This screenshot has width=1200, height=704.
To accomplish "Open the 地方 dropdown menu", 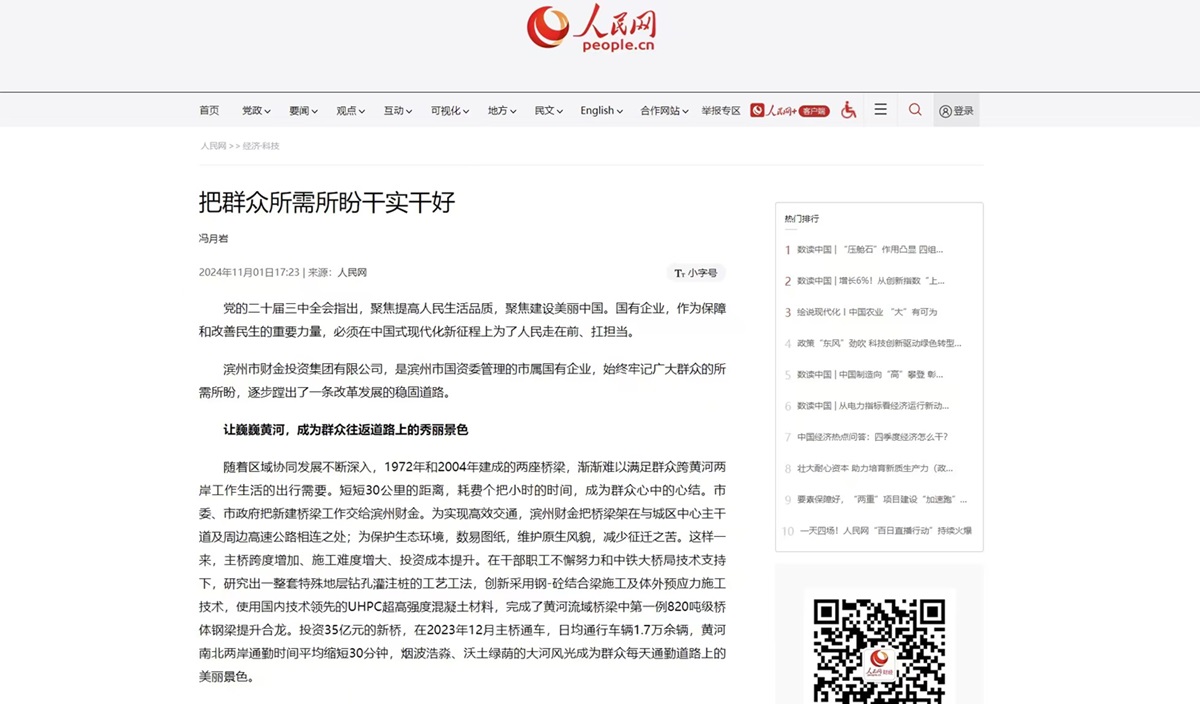I will tap(502, 111).
